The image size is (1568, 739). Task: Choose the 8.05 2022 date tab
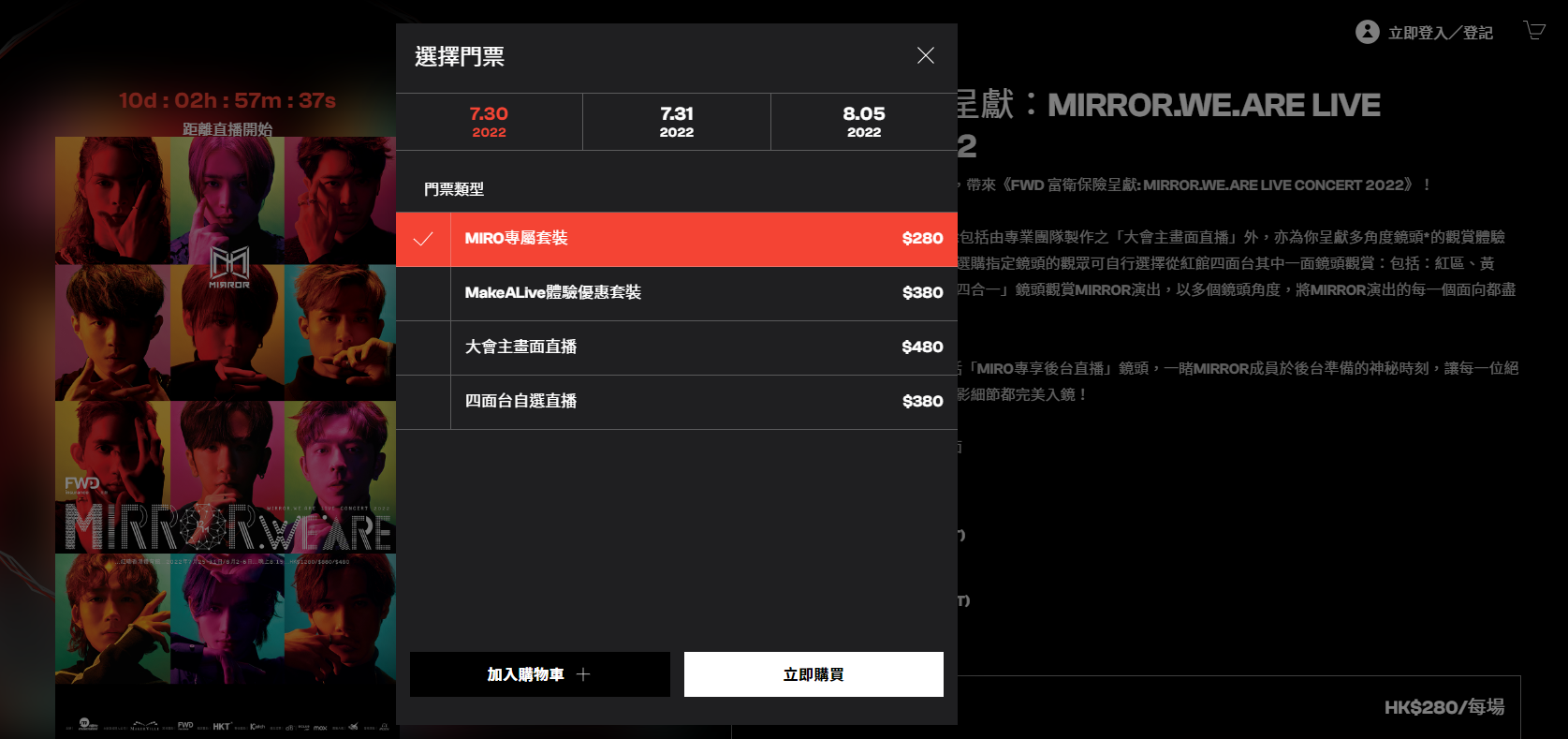(863, 122)
